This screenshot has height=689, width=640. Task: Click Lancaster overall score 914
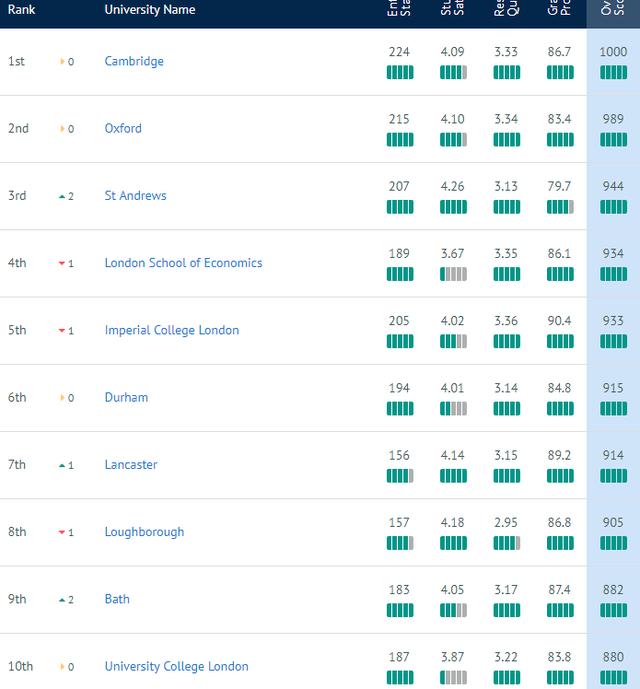613,455
